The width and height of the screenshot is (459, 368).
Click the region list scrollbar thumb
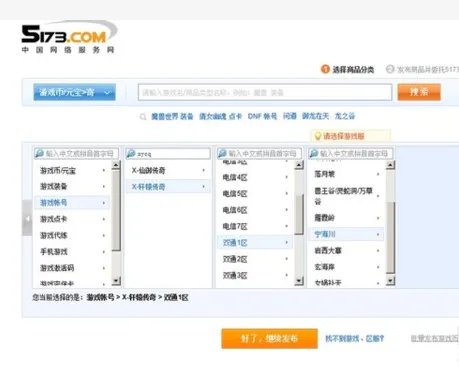(299, 214)
